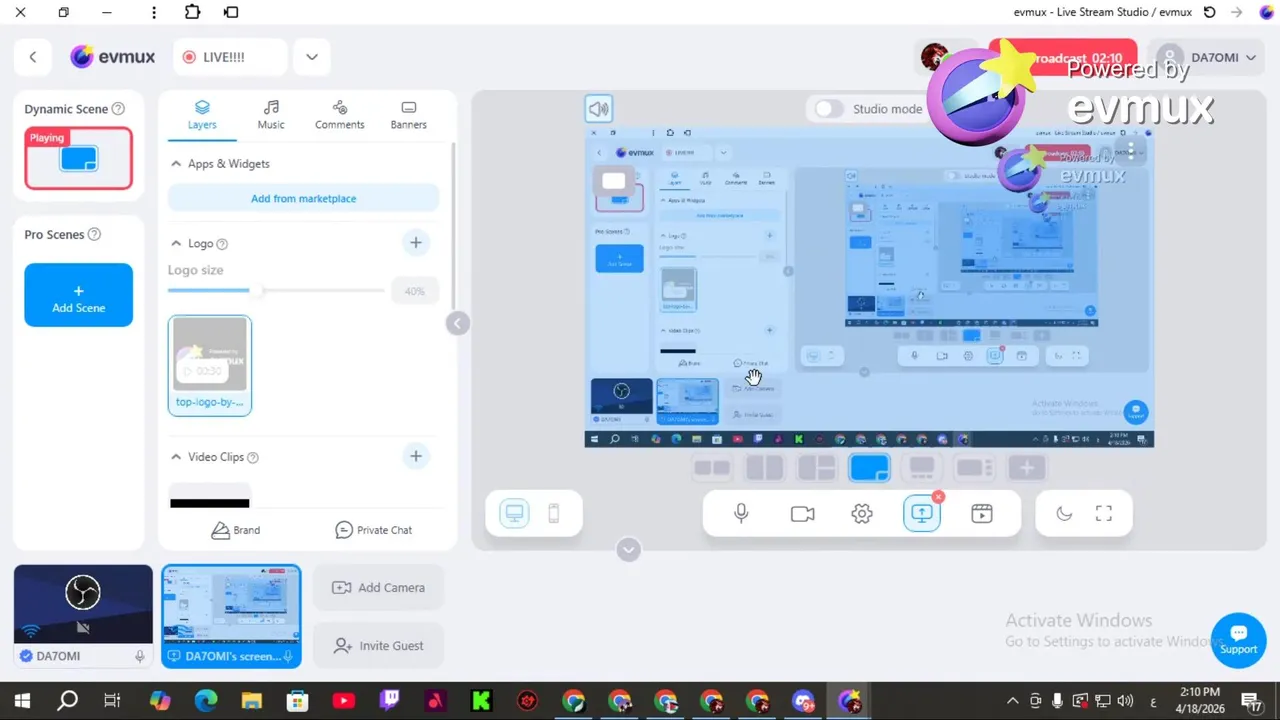Select the top-logo-by logo thumbnail

210,365
